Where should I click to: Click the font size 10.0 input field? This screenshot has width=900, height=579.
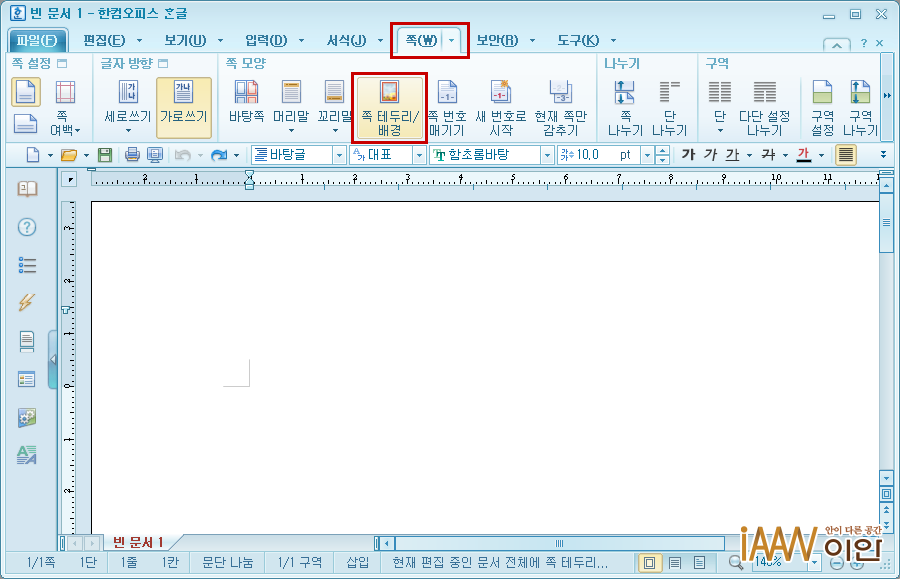(x=599, y=155)
